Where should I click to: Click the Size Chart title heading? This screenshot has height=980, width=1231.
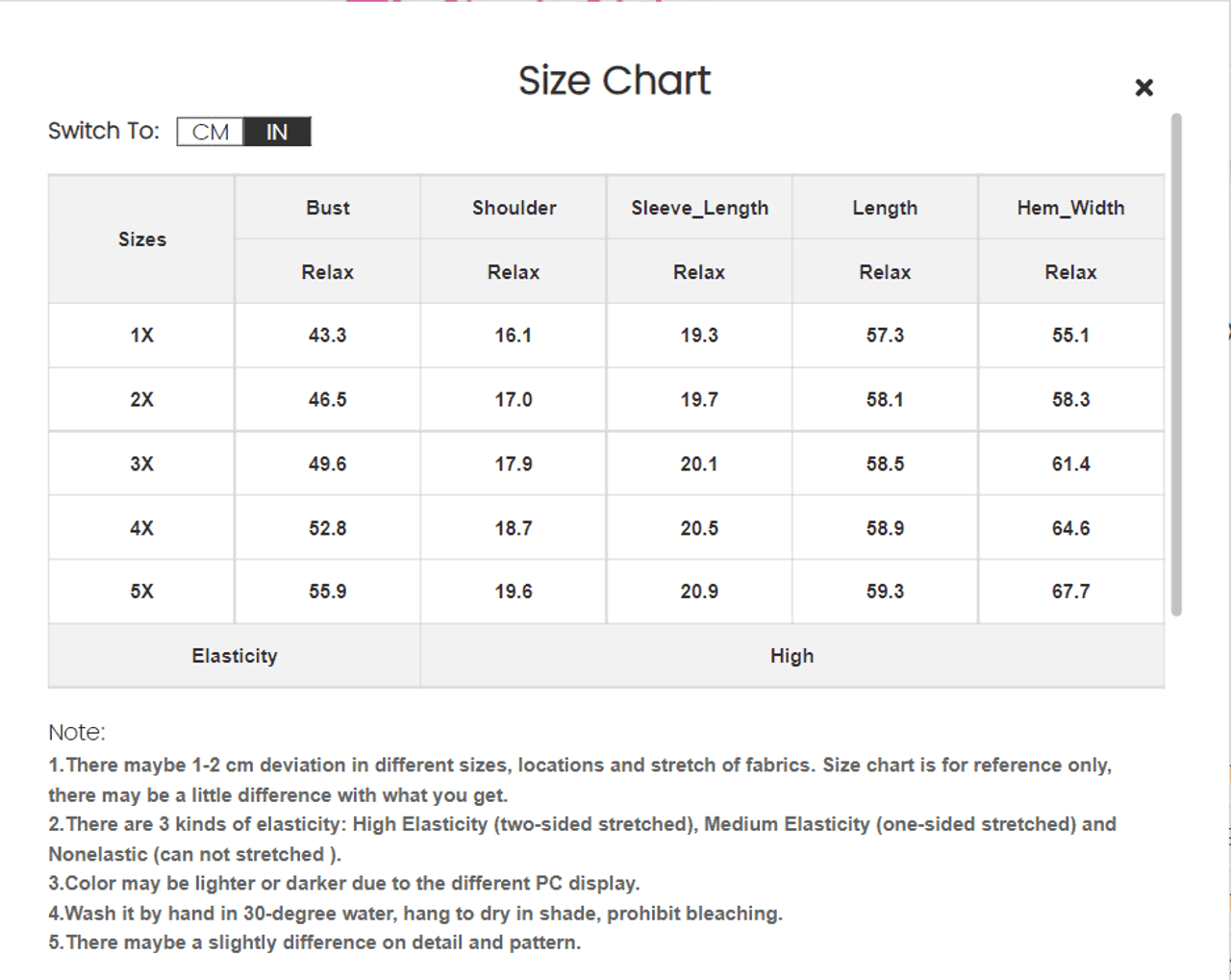point(615,81)
